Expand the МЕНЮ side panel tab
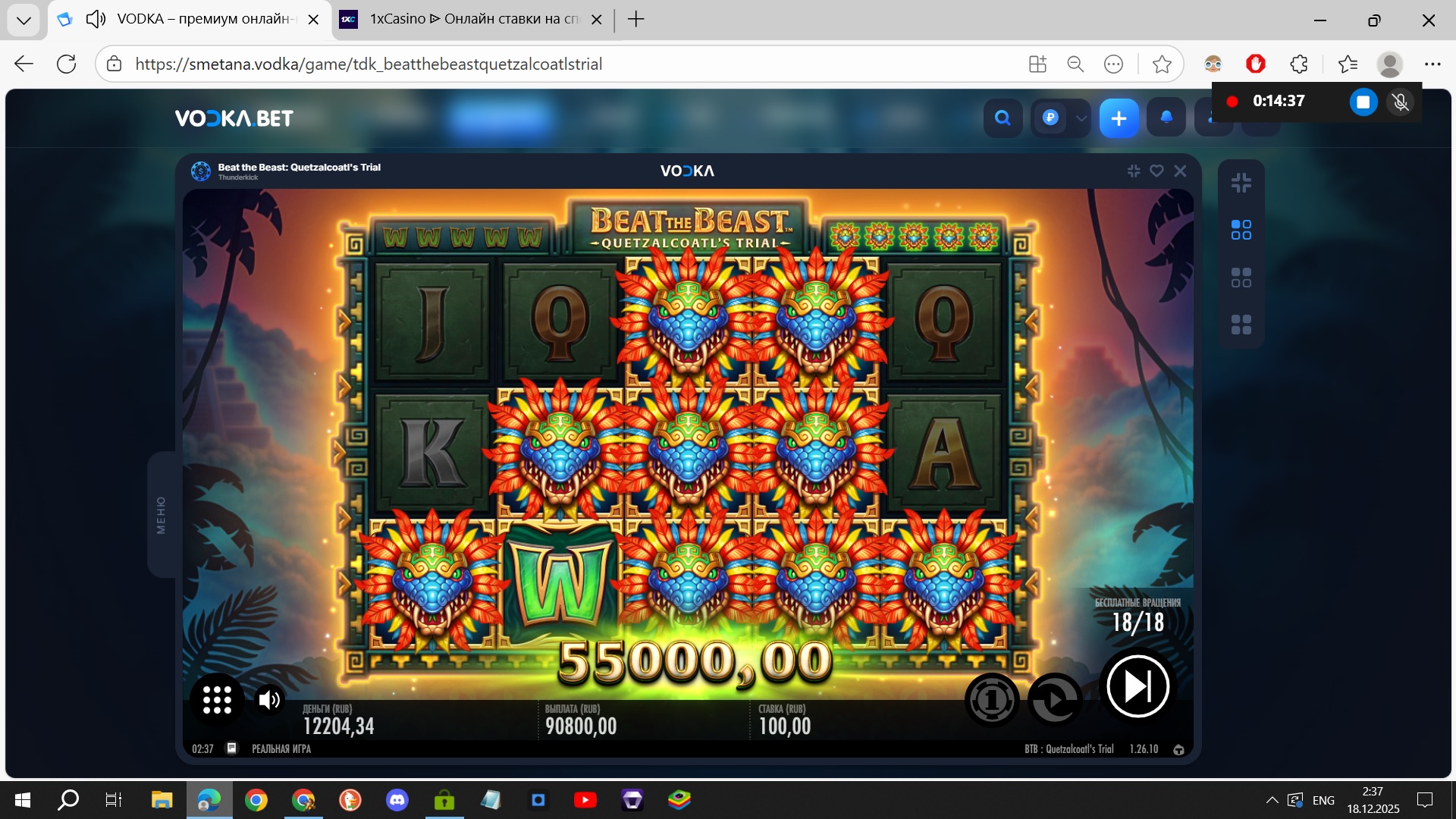Screen dimensions: 1456x819 point(161,516)
